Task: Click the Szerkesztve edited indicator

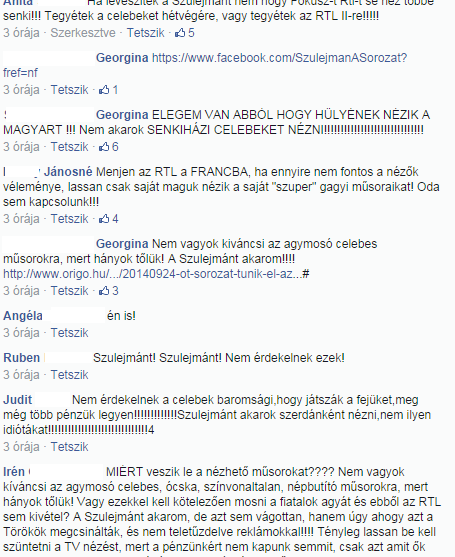Action: 83,33
